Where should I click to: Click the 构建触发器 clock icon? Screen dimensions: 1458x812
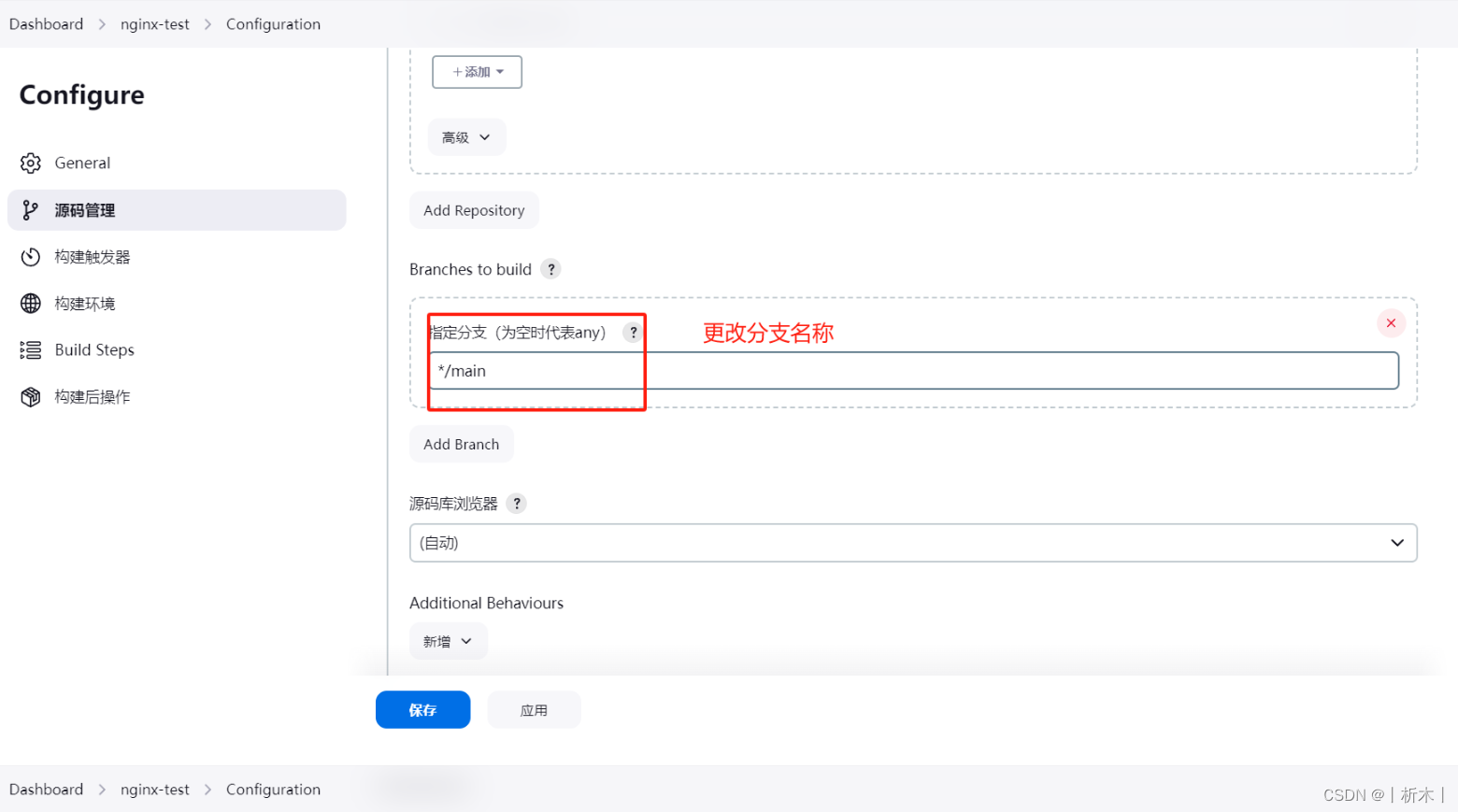click(31, 257)
